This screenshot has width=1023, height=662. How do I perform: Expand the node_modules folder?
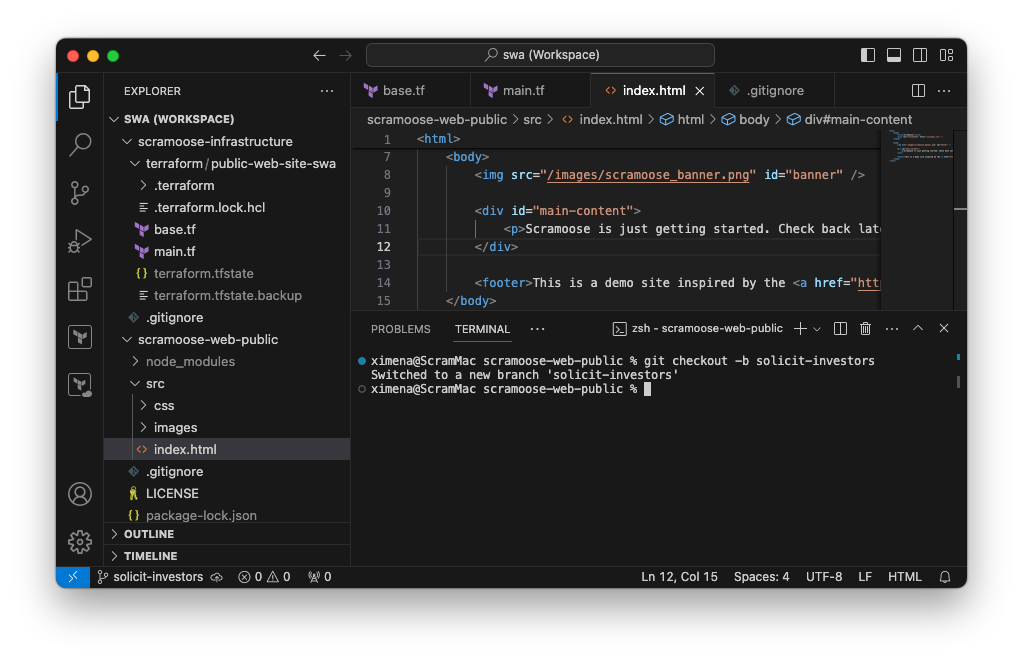click(x=190, y=361)
